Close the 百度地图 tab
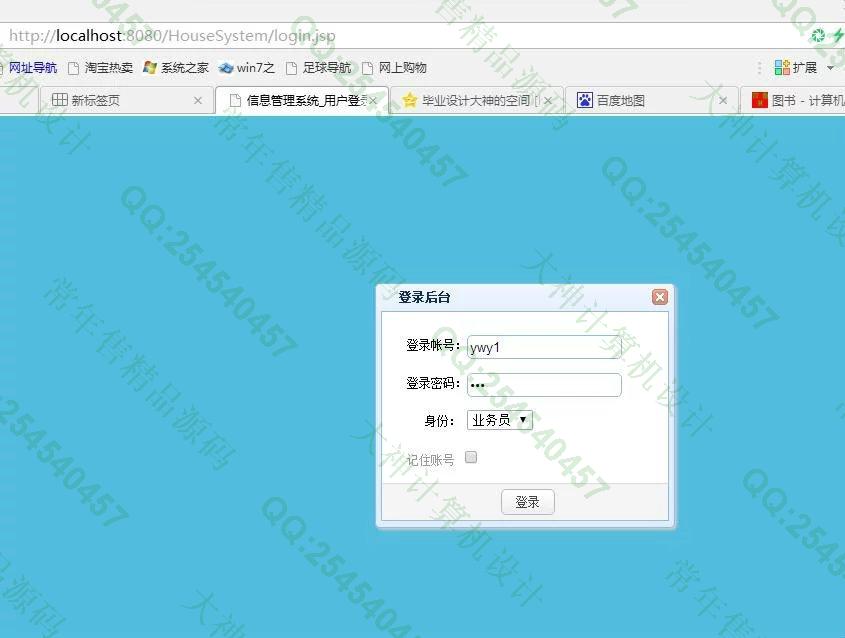The width and height of the screenshot is (845, 638). (723, 101)
